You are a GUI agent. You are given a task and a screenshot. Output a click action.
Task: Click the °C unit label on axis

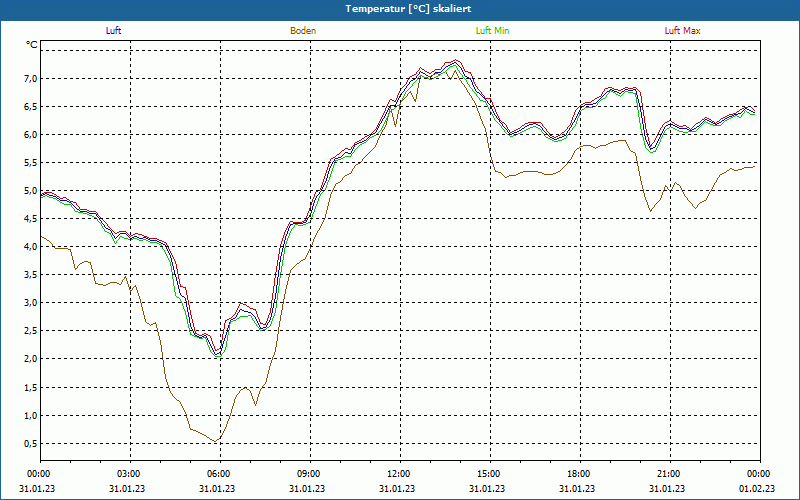32,45
